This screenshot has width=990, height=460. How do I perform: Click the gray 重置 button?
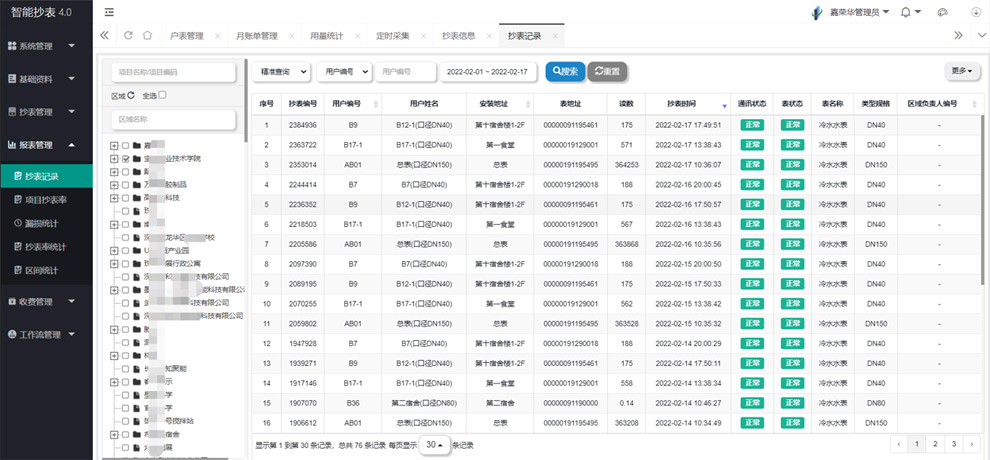click(607, 72)
